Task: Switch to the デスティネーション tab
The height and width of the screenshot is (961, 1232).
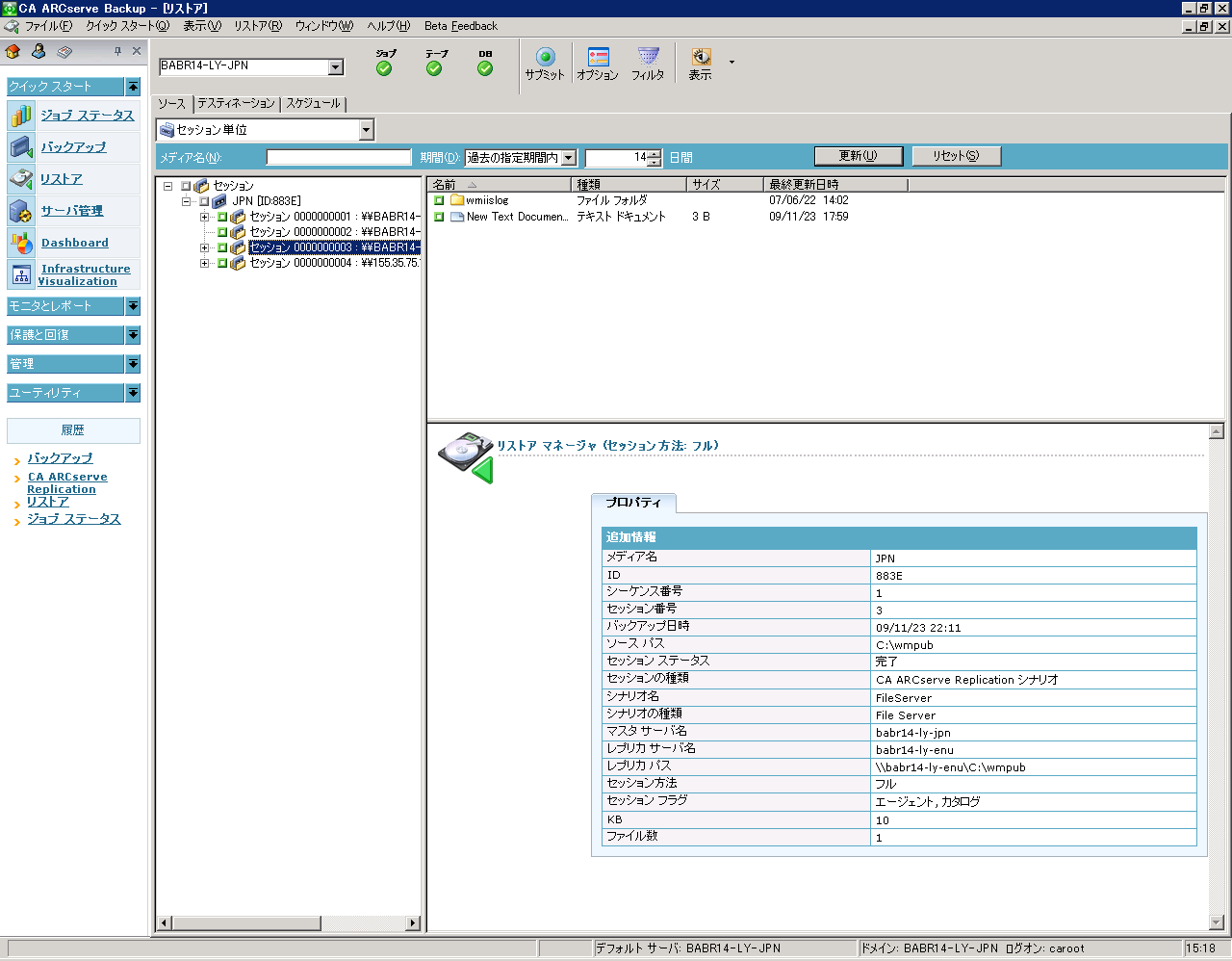Action: click(x=236, y=103)
